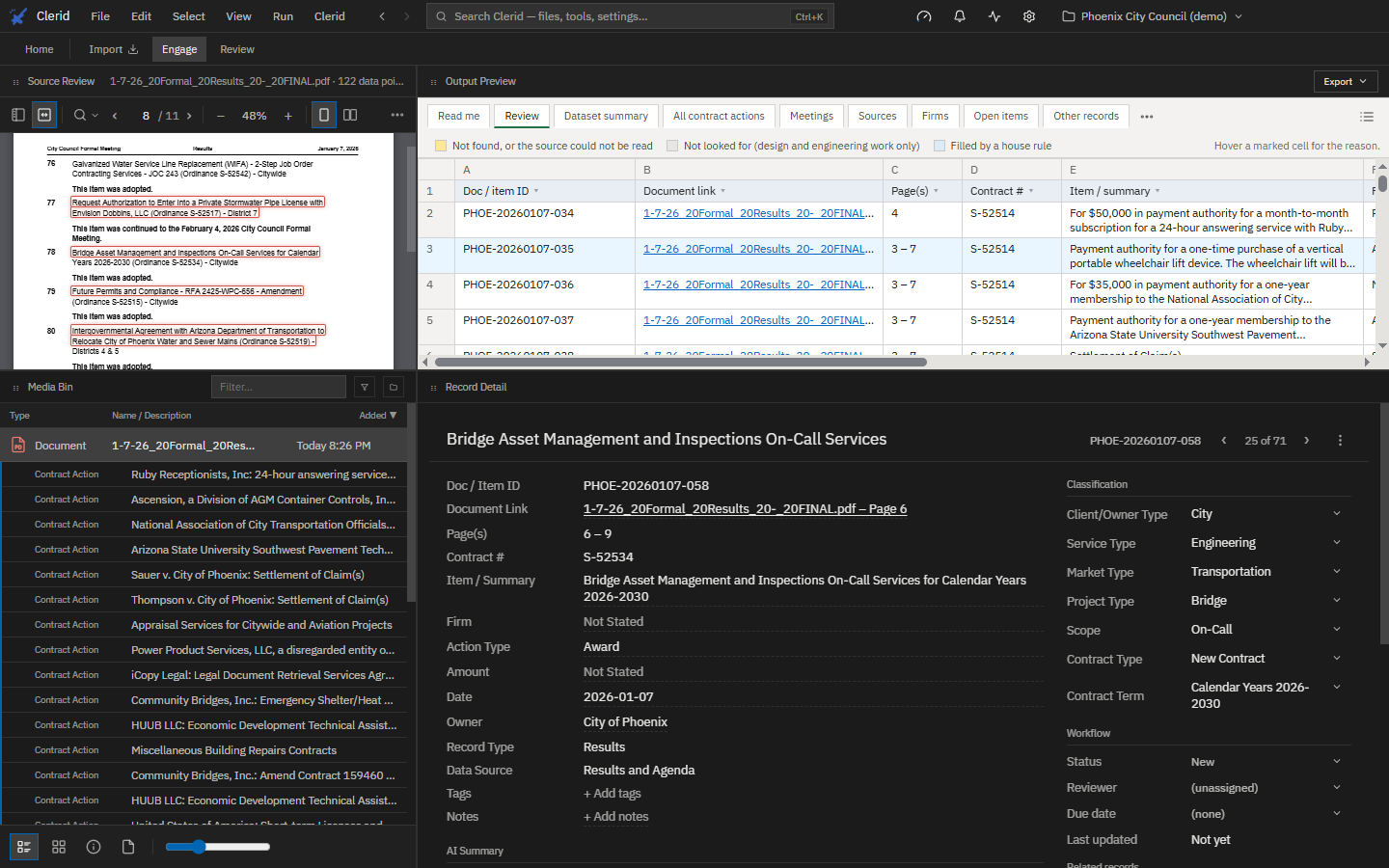1389x868 pixels.
Task: Open the source viewer search magnifier
Action: pyautogui.click(x=80, y=115)
